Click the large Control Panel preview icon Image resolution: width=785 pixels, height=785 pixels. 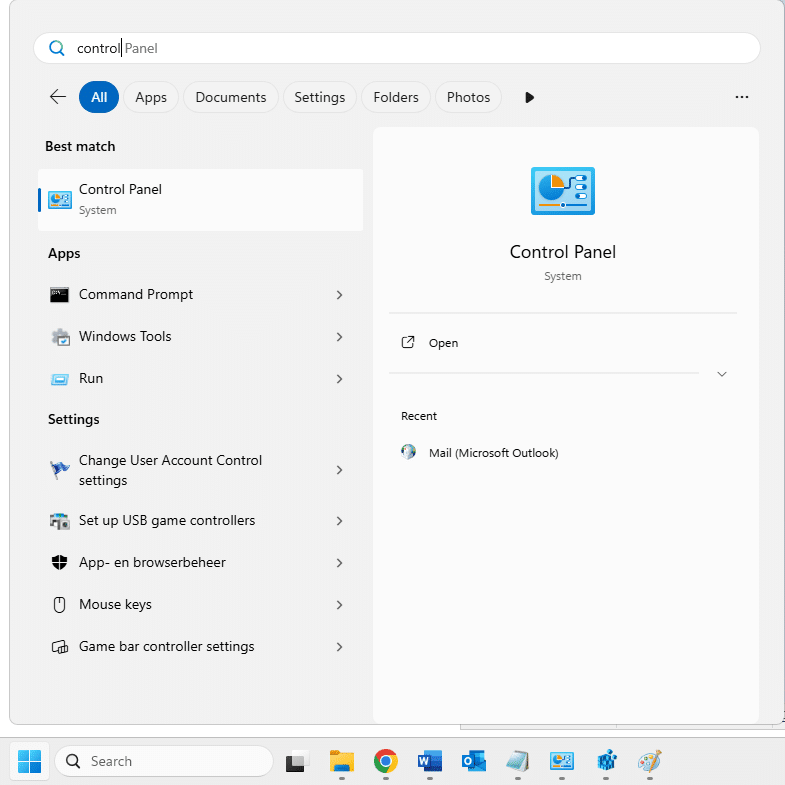point(563,191)
